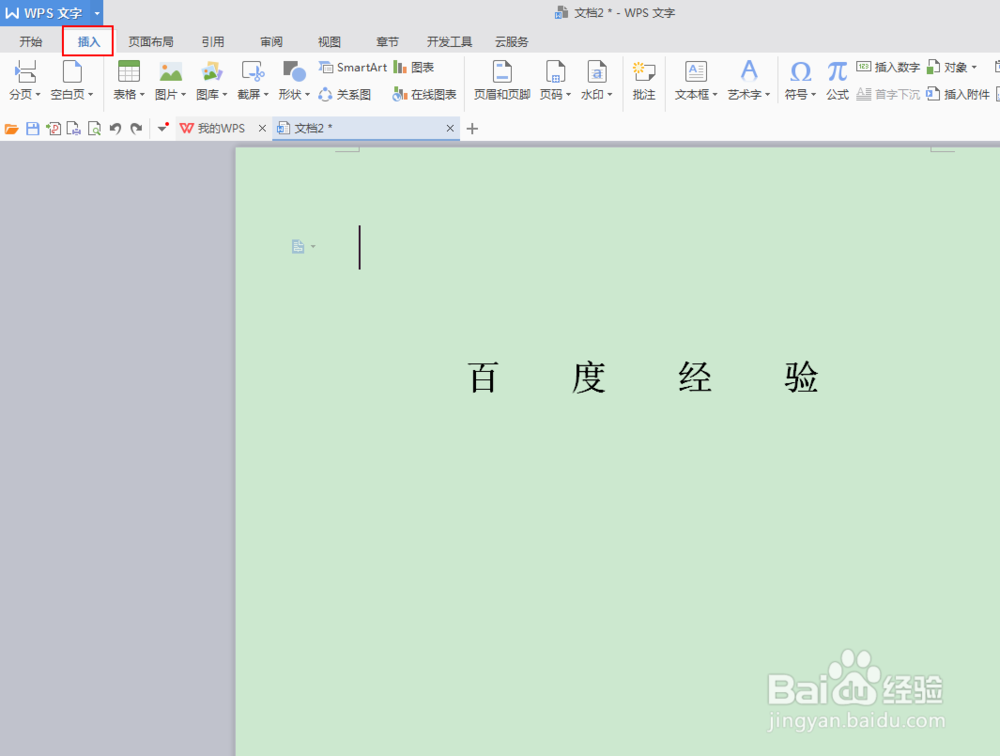This screenshot has height=756, width=1000.
Task: Open the 关系图 relationship diagram tool
Action: [345, 93]
